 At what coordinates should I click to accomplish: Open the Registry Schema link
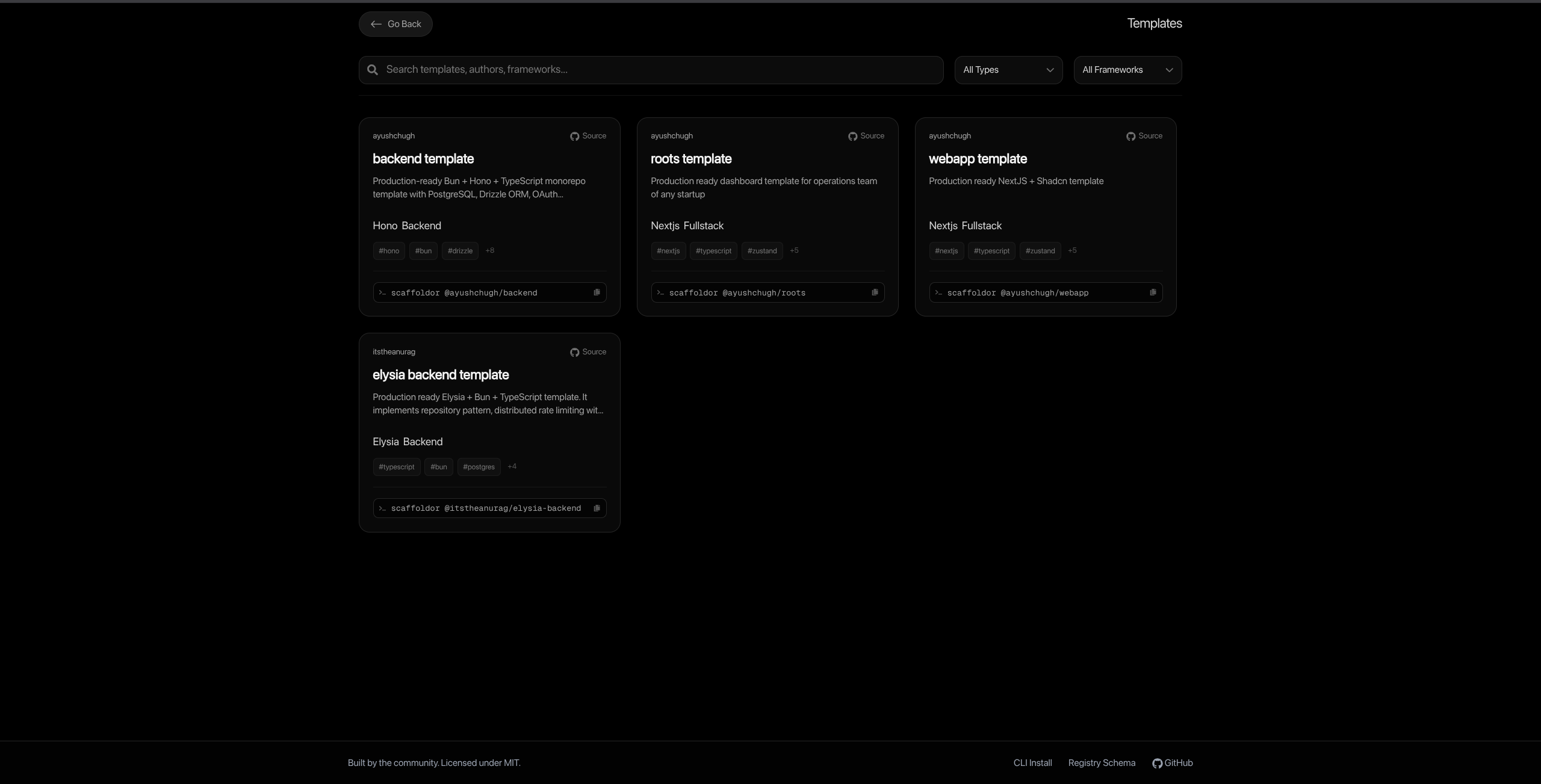tap(1102, 763)
